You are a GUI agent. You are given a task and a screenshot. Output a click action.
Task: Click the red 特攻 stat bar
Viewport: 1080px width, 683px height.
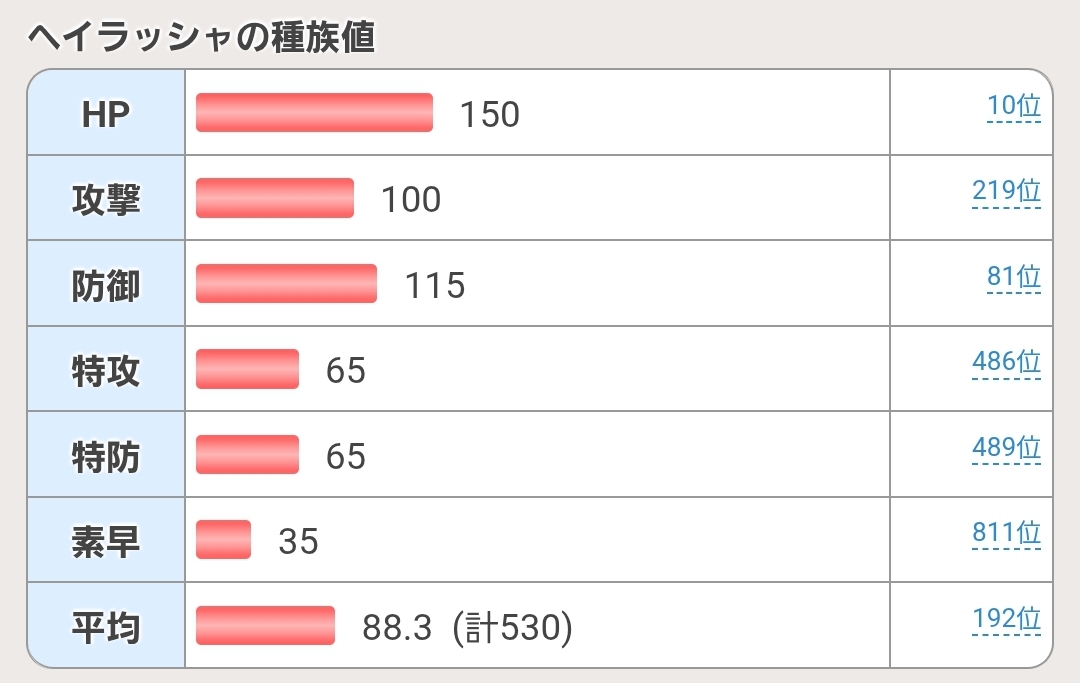[247, 369]
